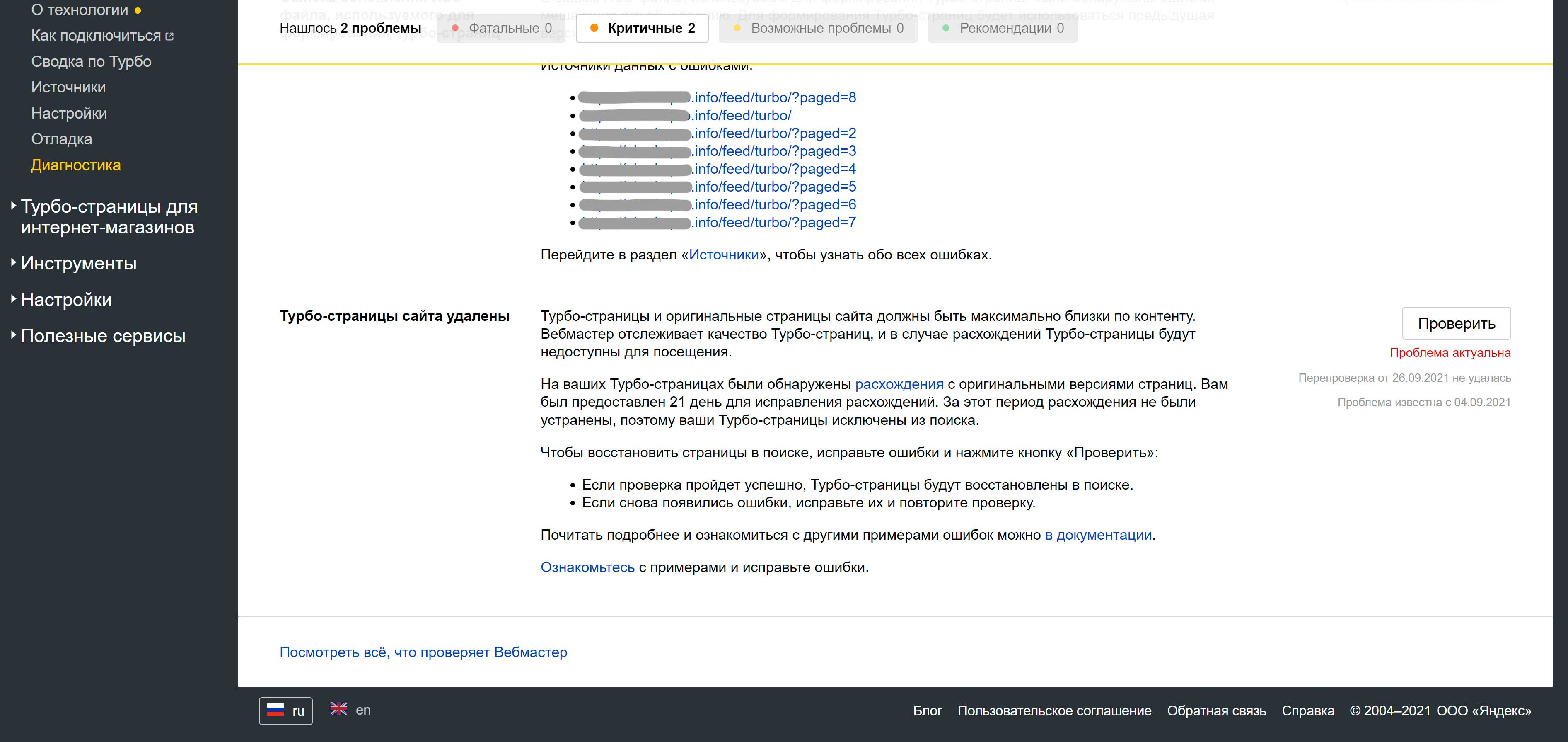
Task: Toggle the 'Возможные проблемы 0' filter
Action: coord(818,28)
